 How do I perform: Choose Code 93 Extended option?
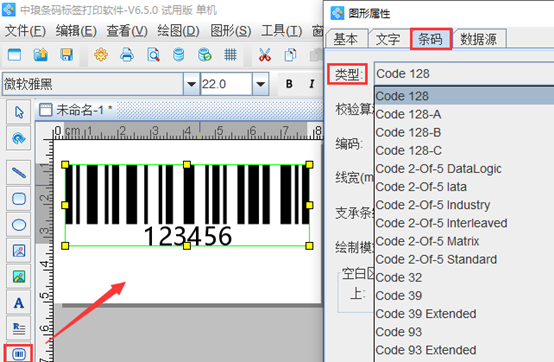[464, 350]
